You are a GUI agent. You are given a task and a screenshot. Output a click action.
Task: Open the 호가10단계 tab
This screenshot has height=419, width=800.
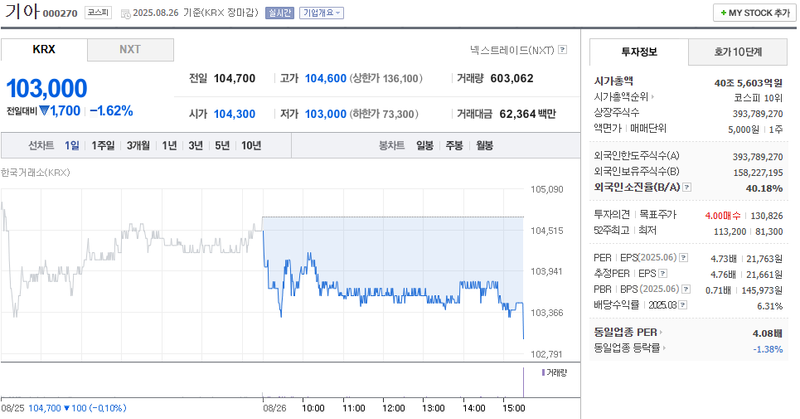[x=738, y=52]
